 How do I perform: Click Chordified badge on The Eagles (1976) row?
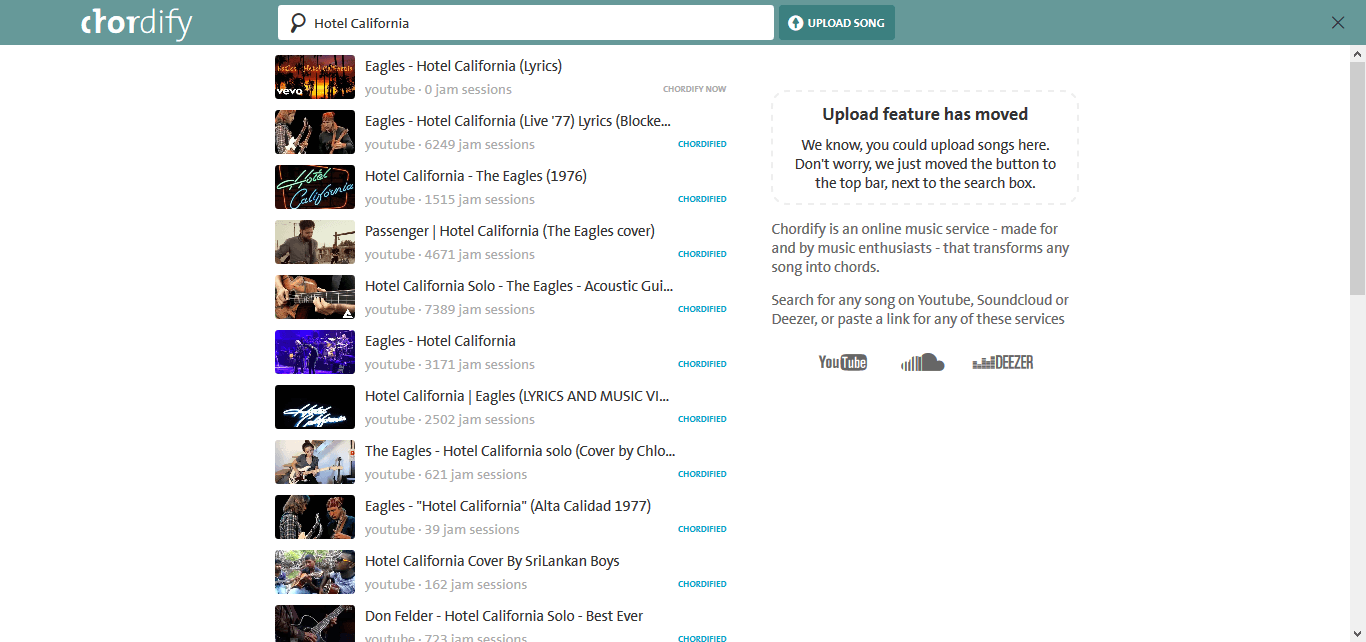702,199
